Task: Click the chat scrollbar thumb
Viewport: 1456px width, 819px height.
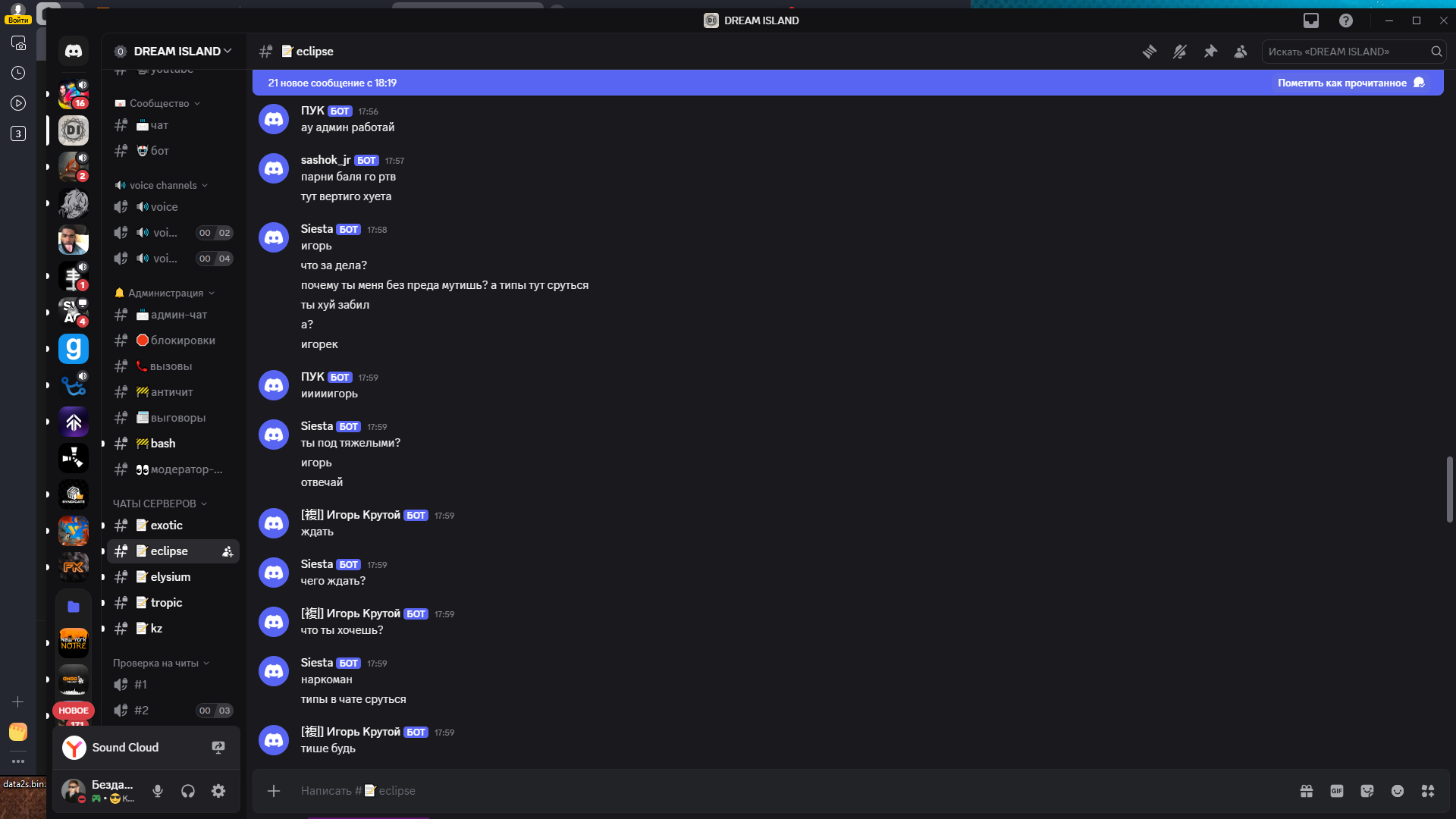Action: click(x=1449, y=489)
